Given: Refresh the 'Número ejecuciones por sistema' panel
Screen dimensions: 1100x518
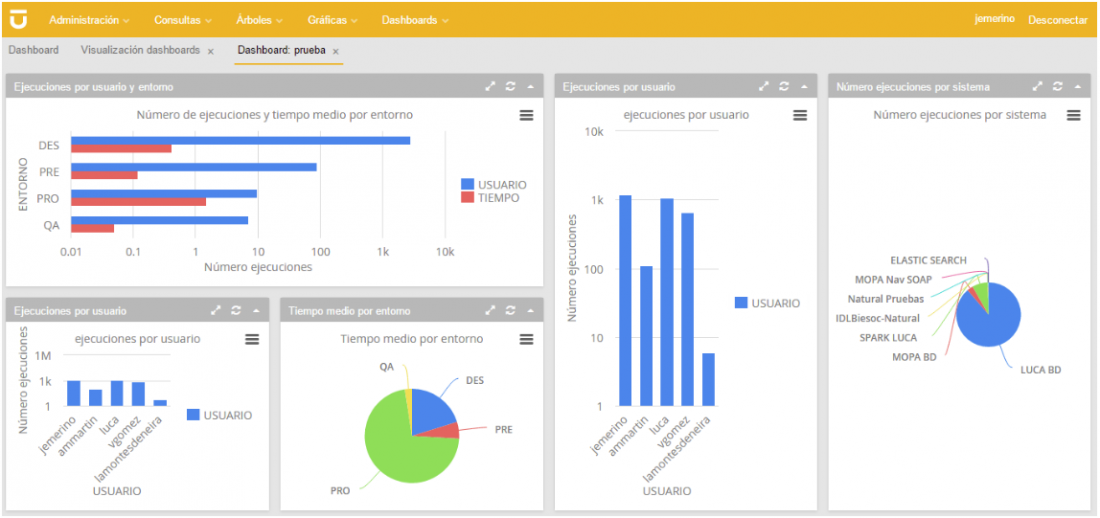Looking at the screenshot, I should click(x=1058, y=87).
